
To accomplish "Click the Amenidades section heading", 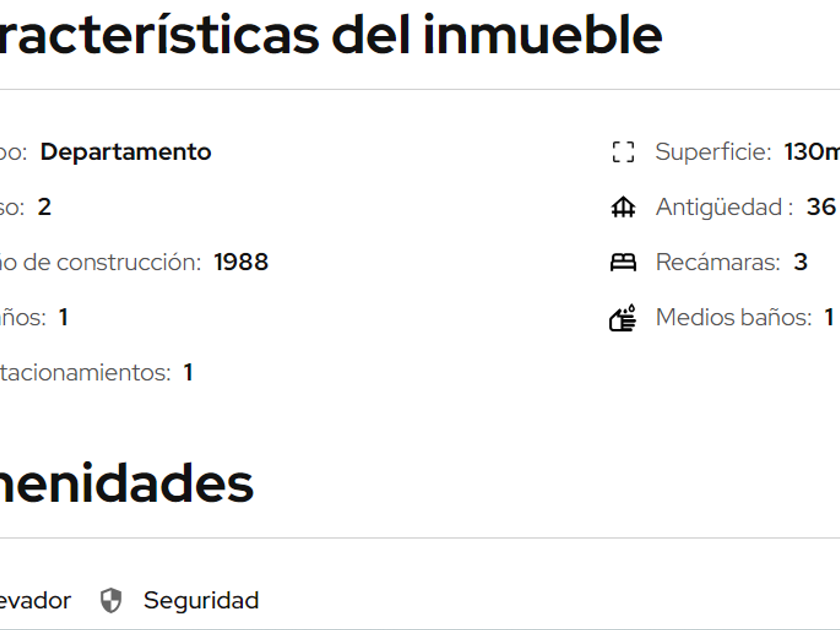I will pos(126,484).
